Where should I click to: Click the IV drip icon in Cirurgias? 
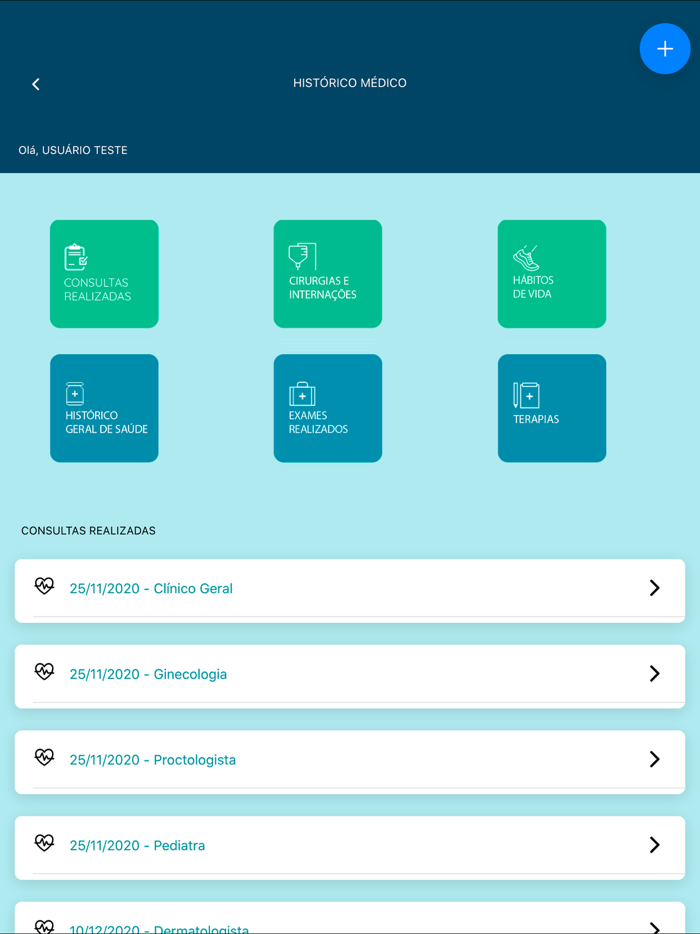pyautogui.click(x=302, y=257)
